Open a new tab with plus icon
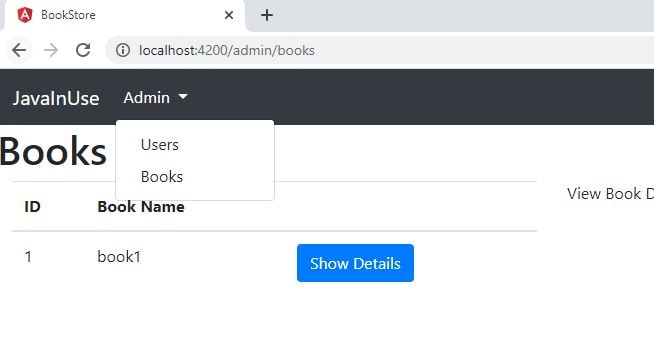The image size is (654, 361). tap(267, 15)
